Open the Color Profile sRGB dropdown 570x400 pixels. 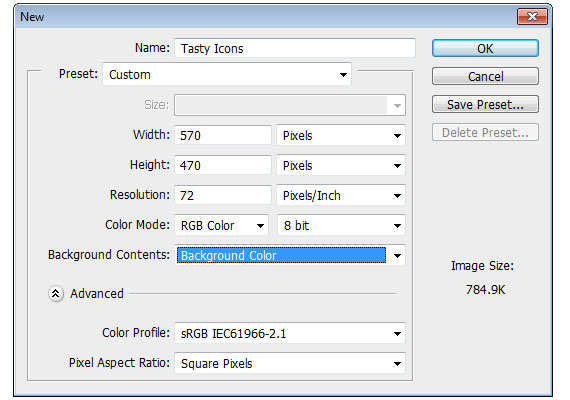click(x=290, y=333)
